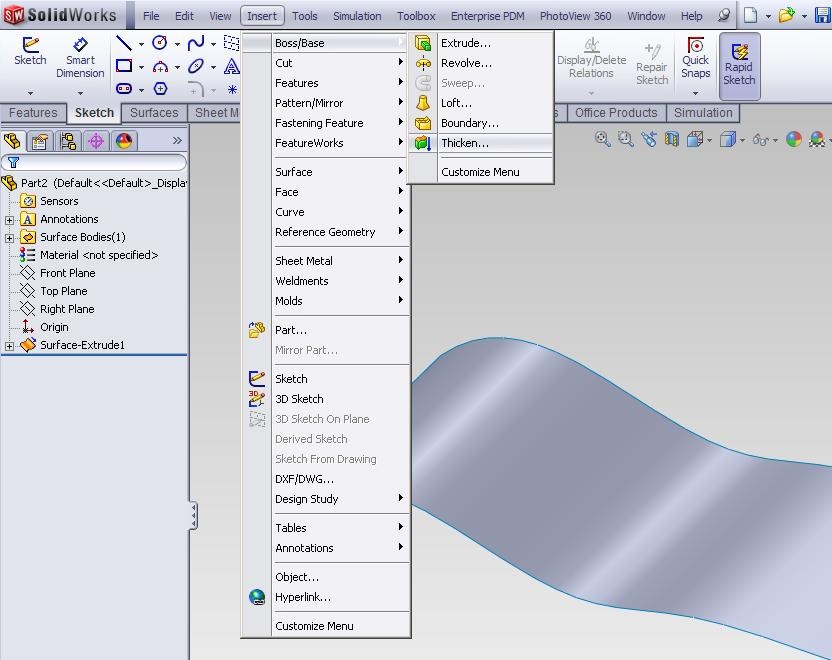This screenshot has width=832, height=660.
Task: Click the panel collapse handle
Action: 193,516
